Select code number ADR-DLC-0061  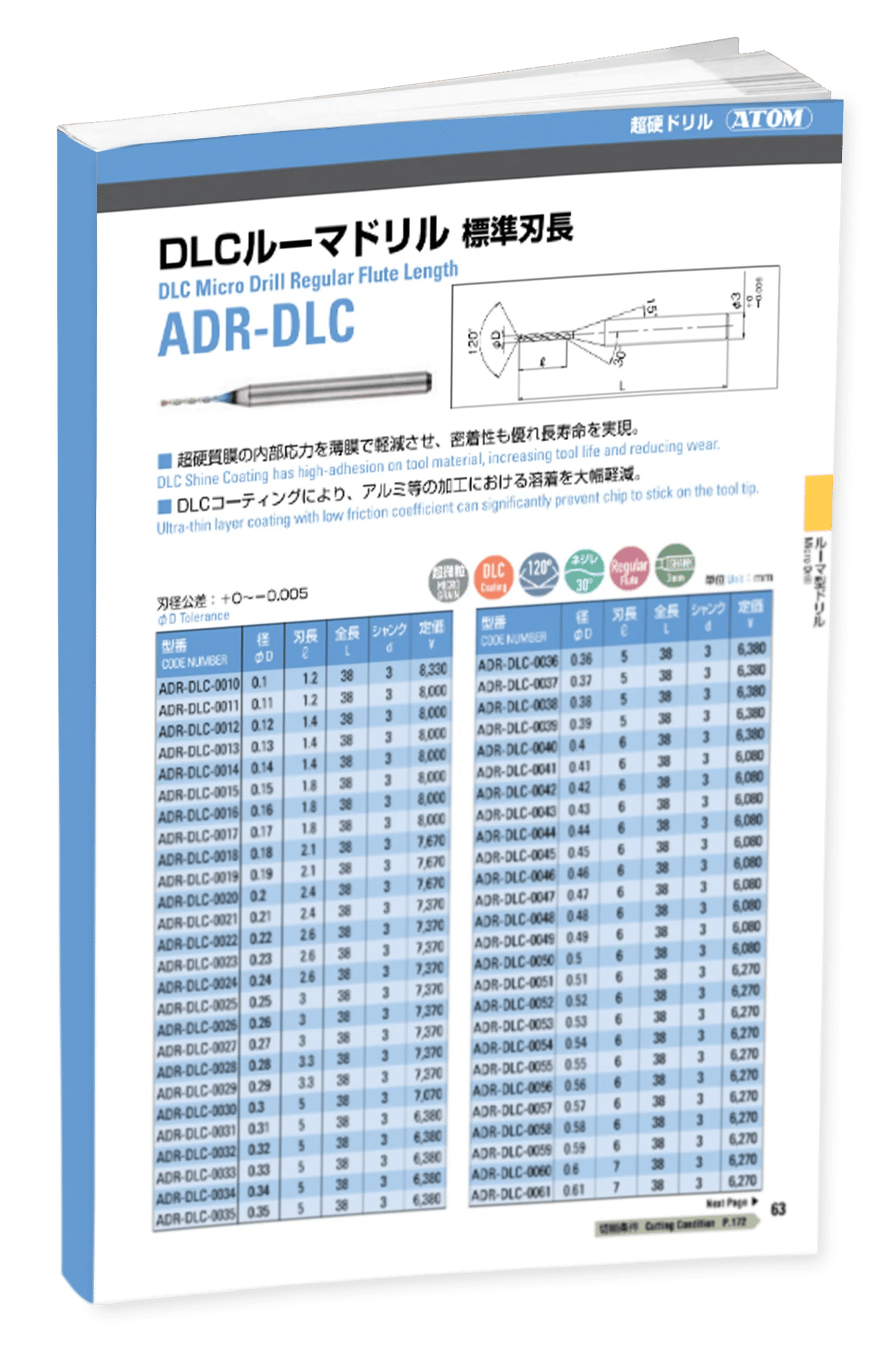(x=511, y=1194)
